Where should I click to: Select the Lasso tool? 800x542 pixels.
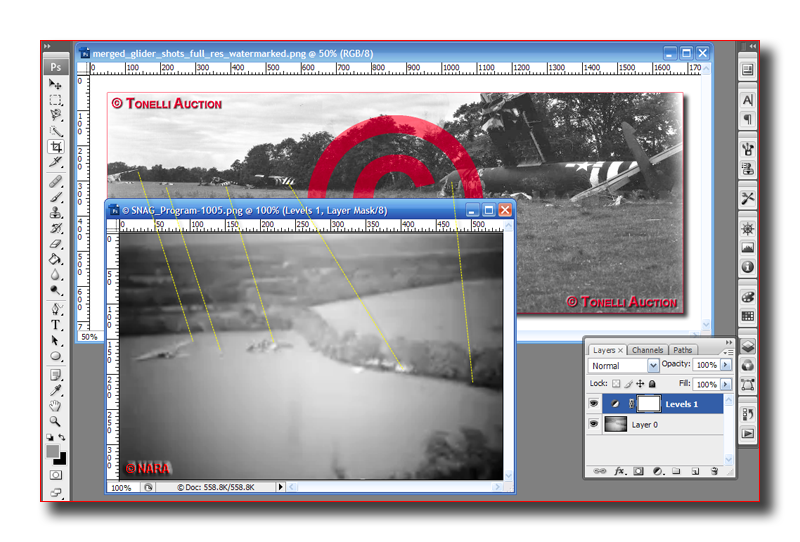[56, 115]
